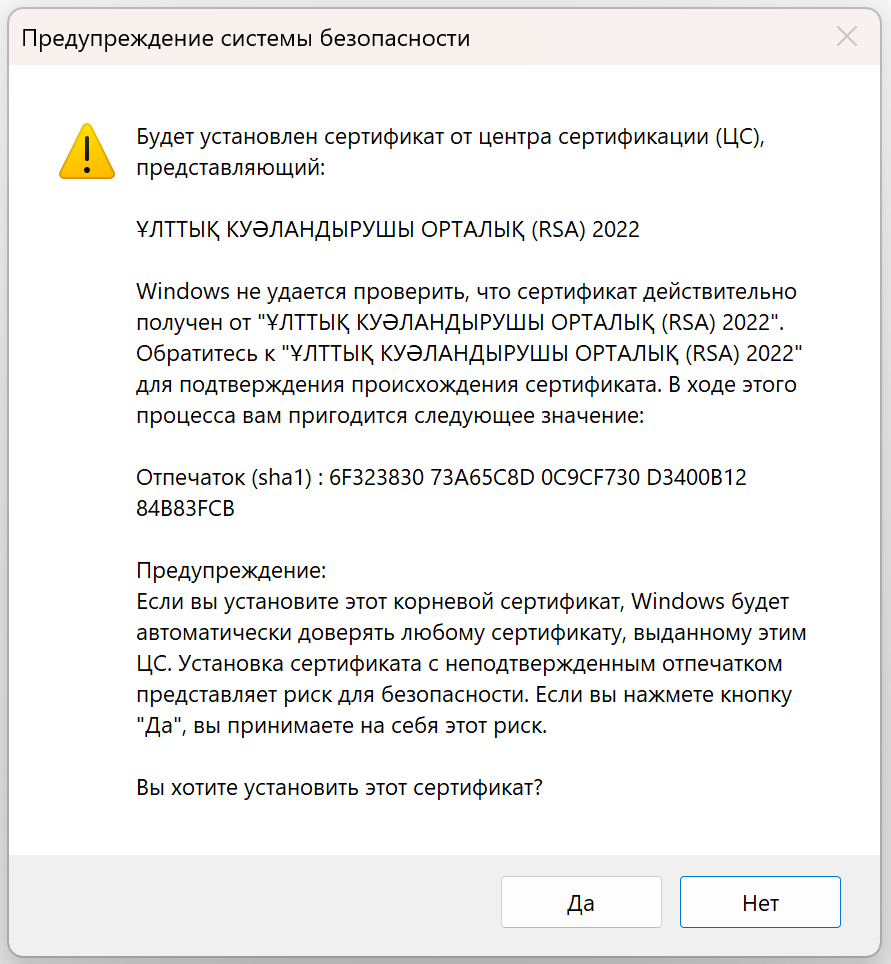Click the line автоматически доверять любому сертификату

[471, 633]
